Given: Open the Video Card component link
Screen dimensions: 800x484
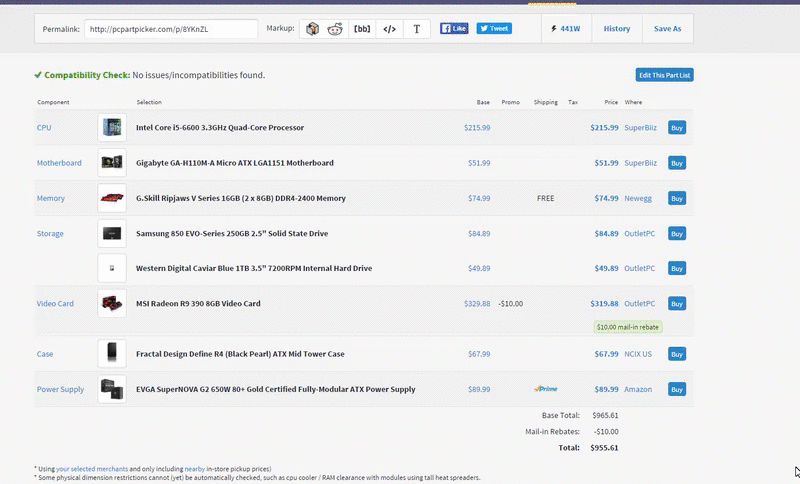Looking at the screenshot, I should point(55,303).
